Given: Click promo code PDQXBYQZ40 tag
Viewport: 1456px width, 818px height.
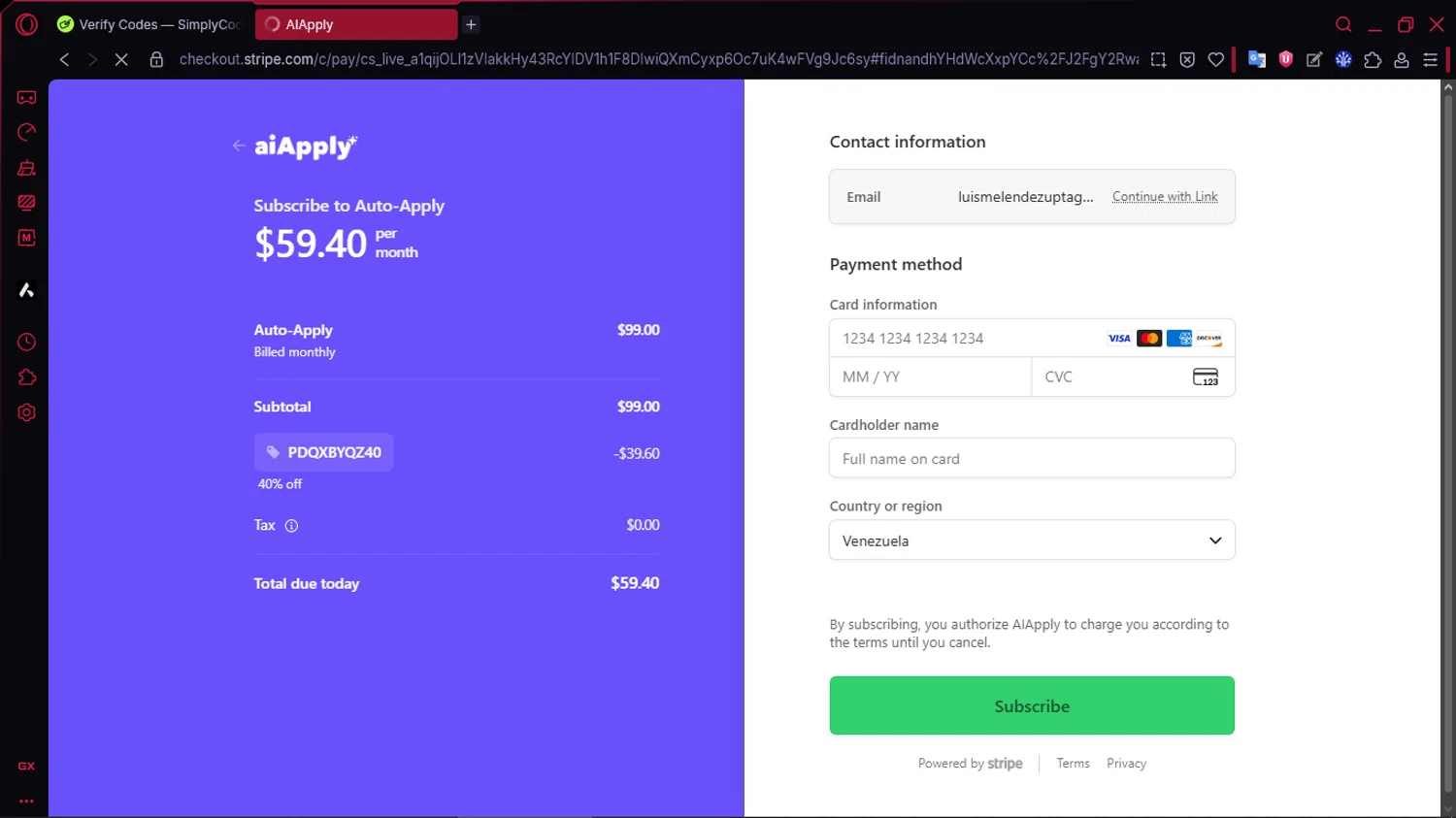Looking at the screenshot, I should [x=324, y=452].
